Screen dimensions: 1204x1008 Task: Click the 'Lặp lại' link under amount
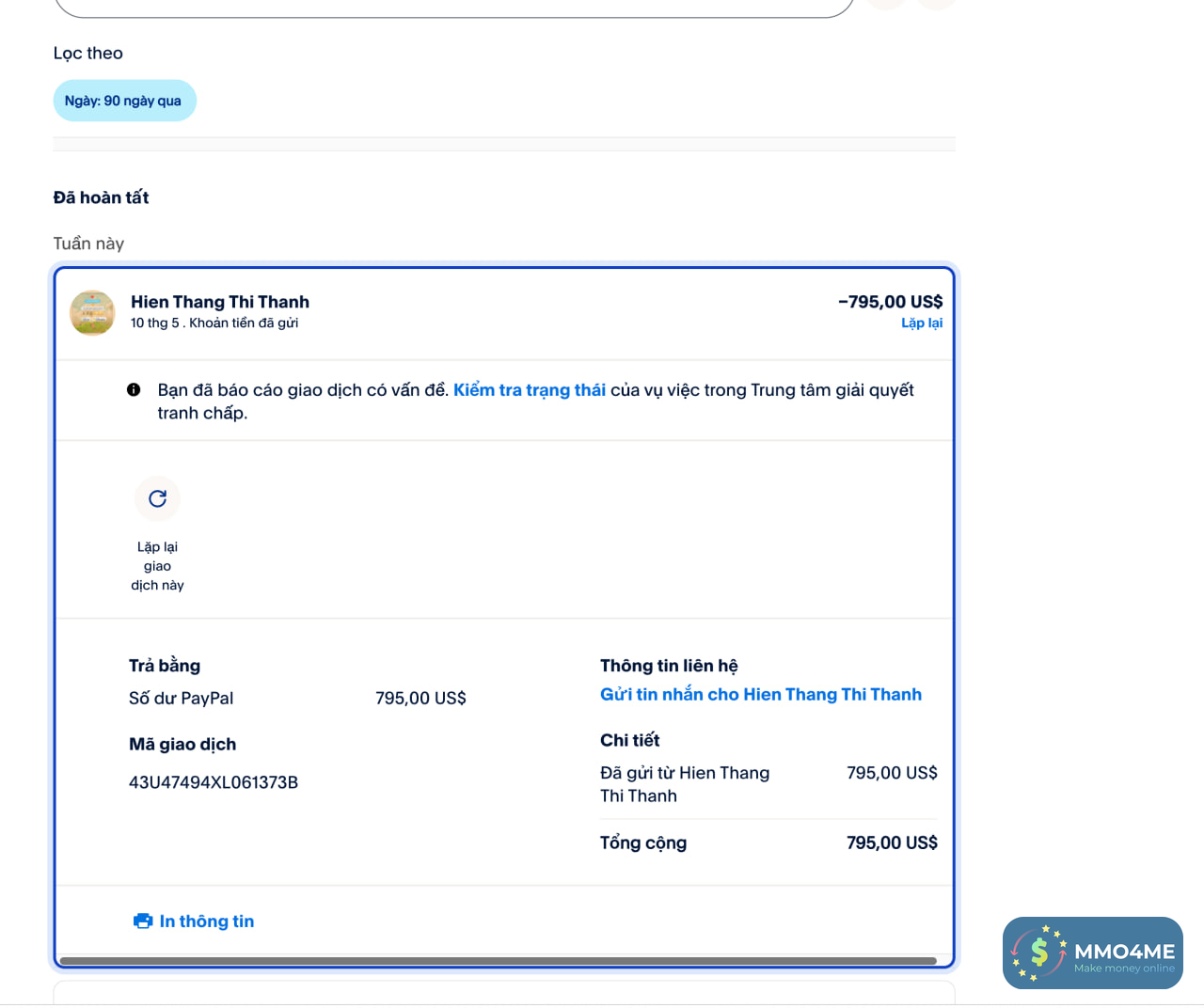pos(922,323)
